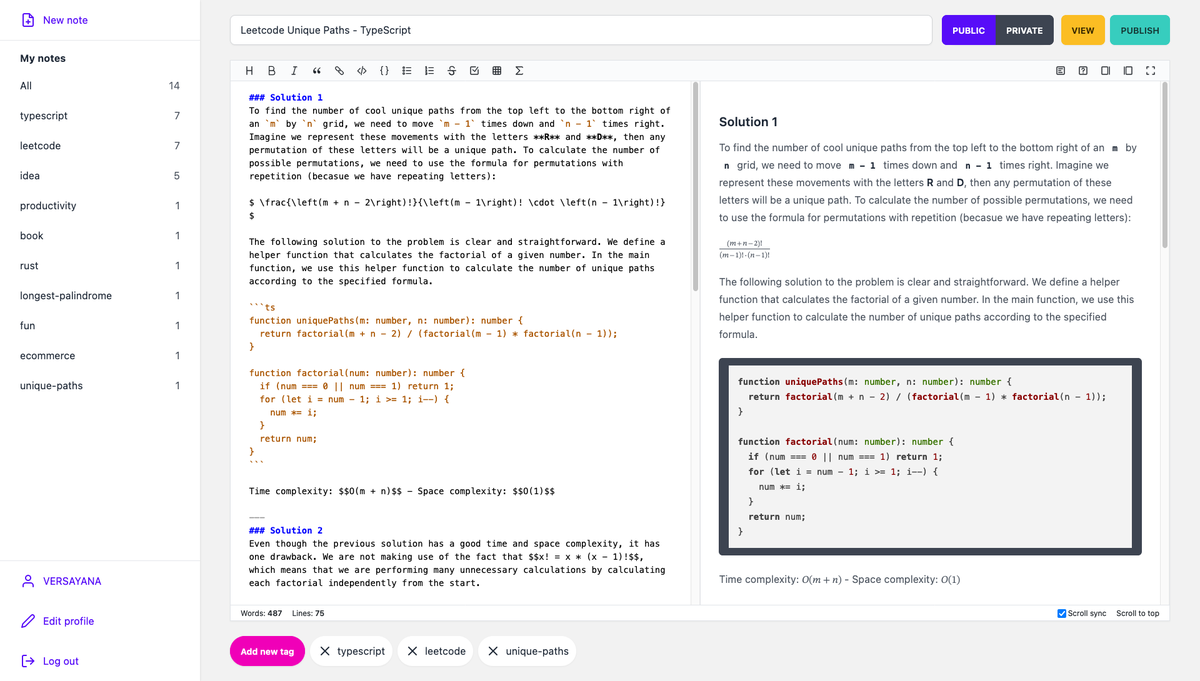
Task: Click the note title input field
Action: tap(581, 30)
